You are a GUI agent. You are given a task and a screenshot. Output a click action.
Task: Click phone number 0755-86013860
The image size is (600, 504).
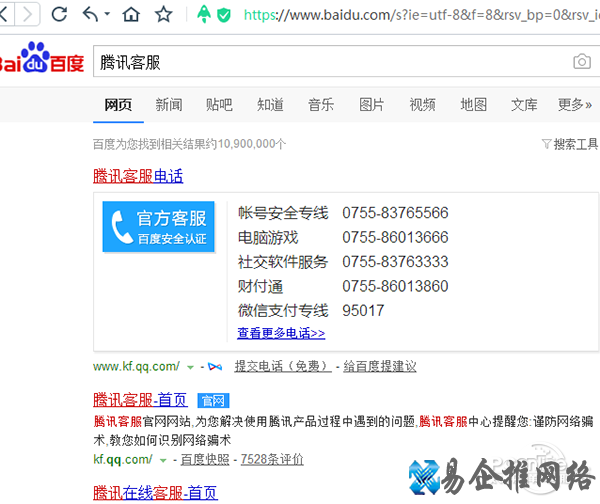pyautogui.click(x=395, y=286)
